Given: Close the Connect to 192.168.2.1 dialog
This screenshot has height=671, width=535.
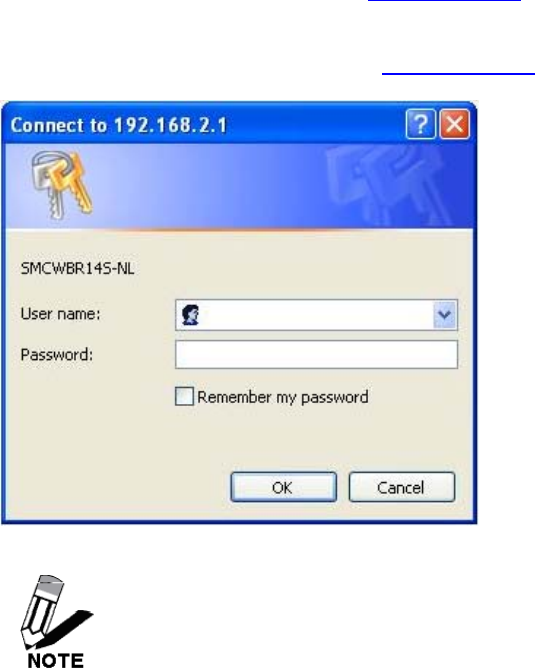Looking at the screenshot, I should tap(455, 124).
